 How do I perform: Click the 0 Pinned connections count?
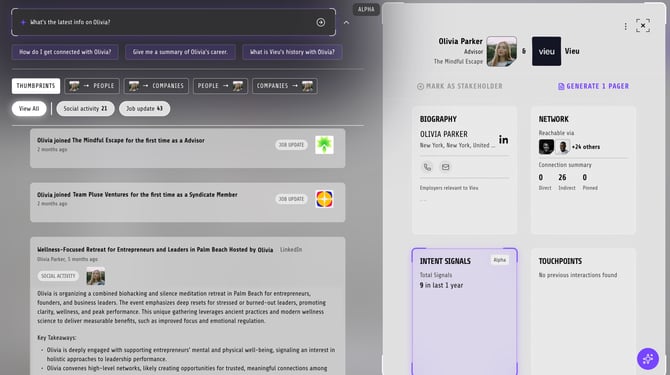[x=585, y=177]
